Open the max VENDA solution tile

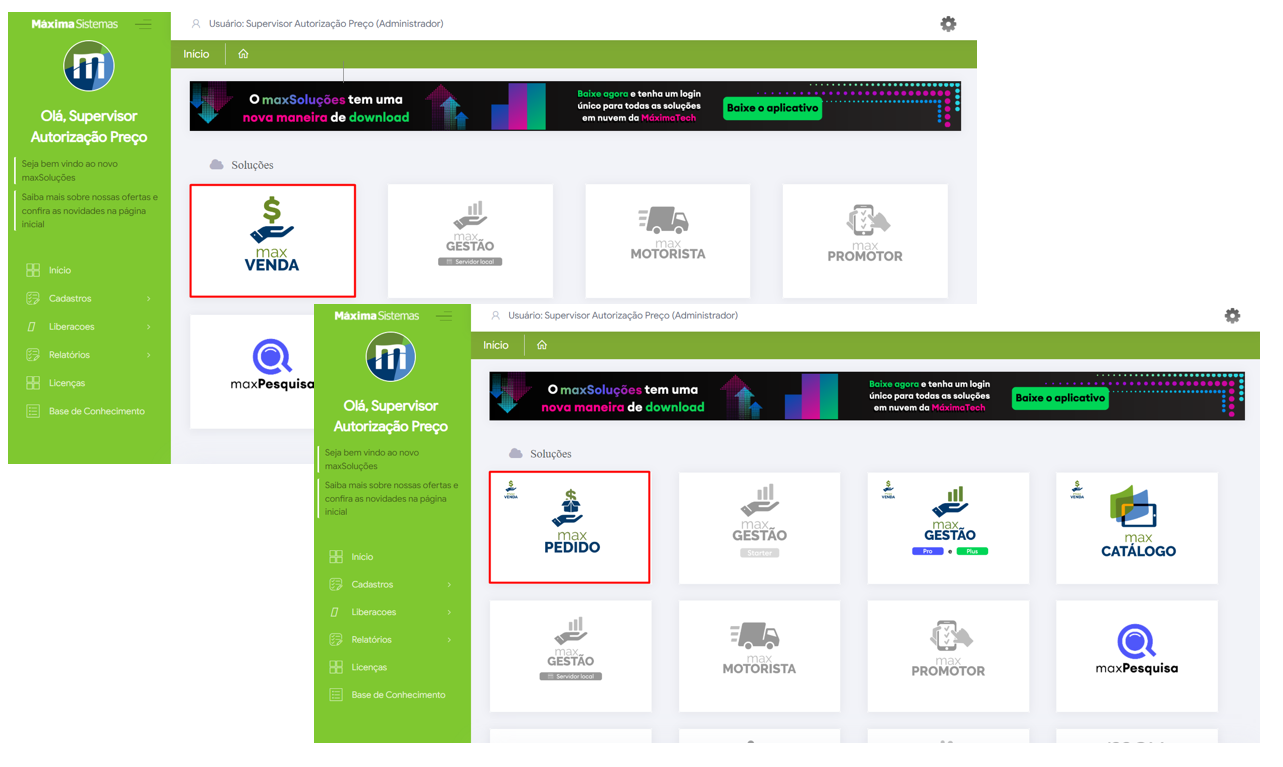(x=273, y=240)
